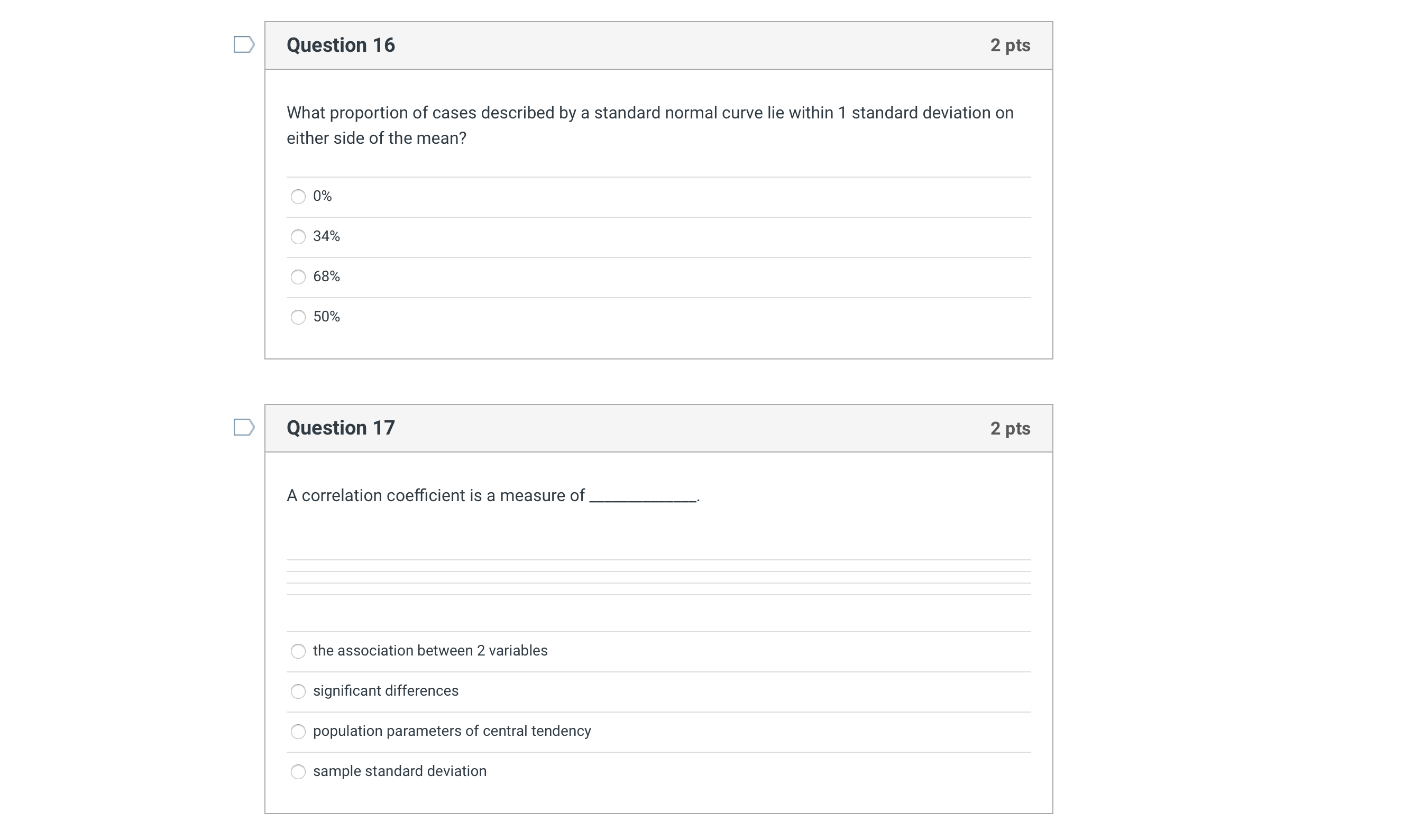Pick the 68% answer choice
Screen dimensions: 1404x840
tap(298, 277)
